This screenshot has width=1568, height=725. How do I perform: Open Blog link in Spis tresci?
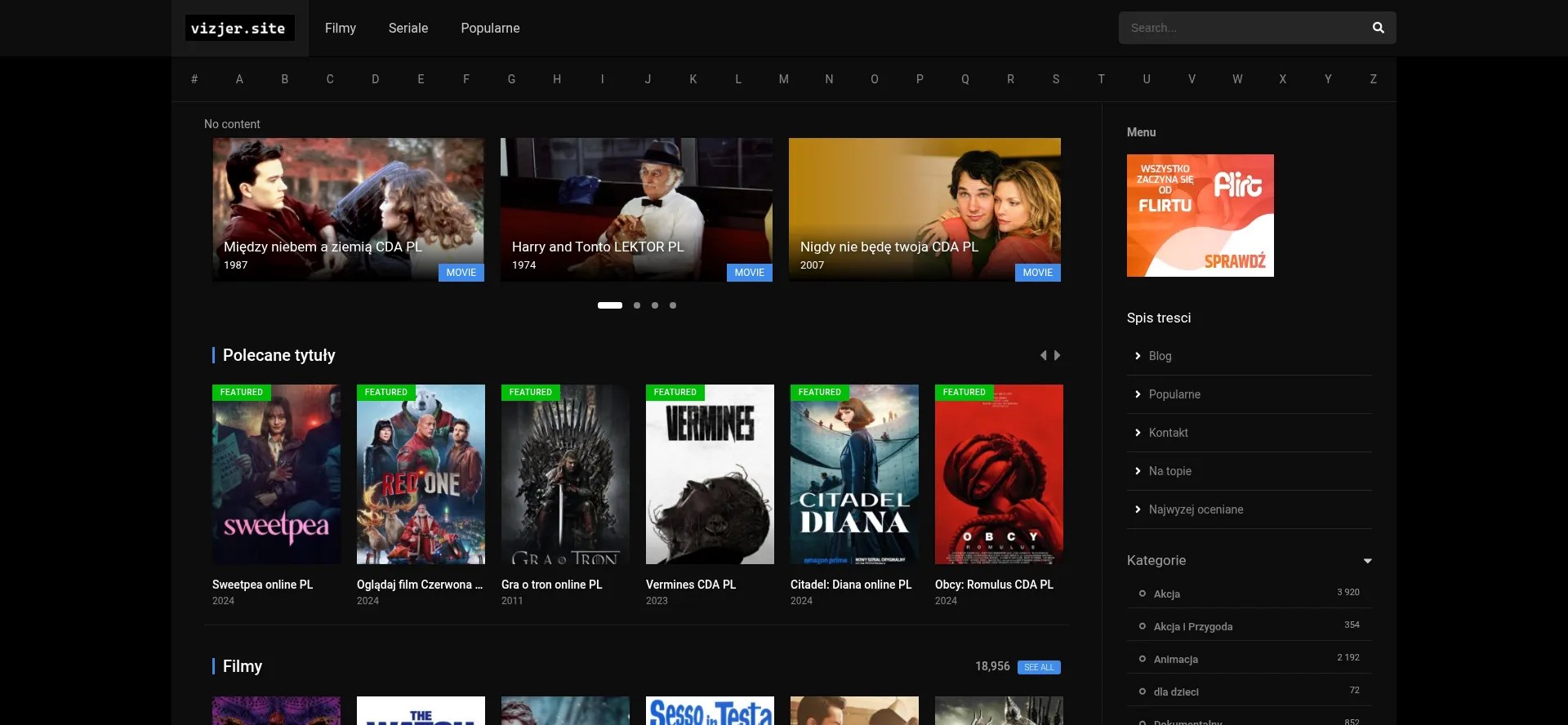point(1160,356)
